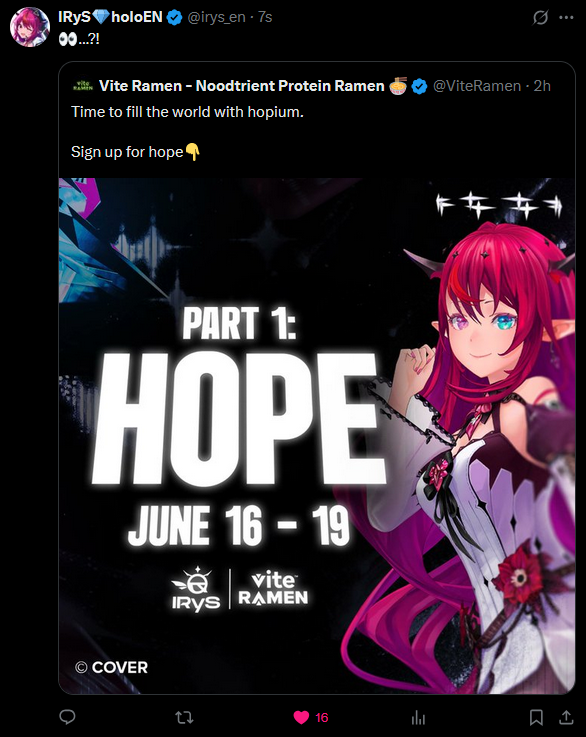Click quoted text 'Time to fill the world'
Image resolution: width=586 pixels, height=737 pixels.
(140, 112)
